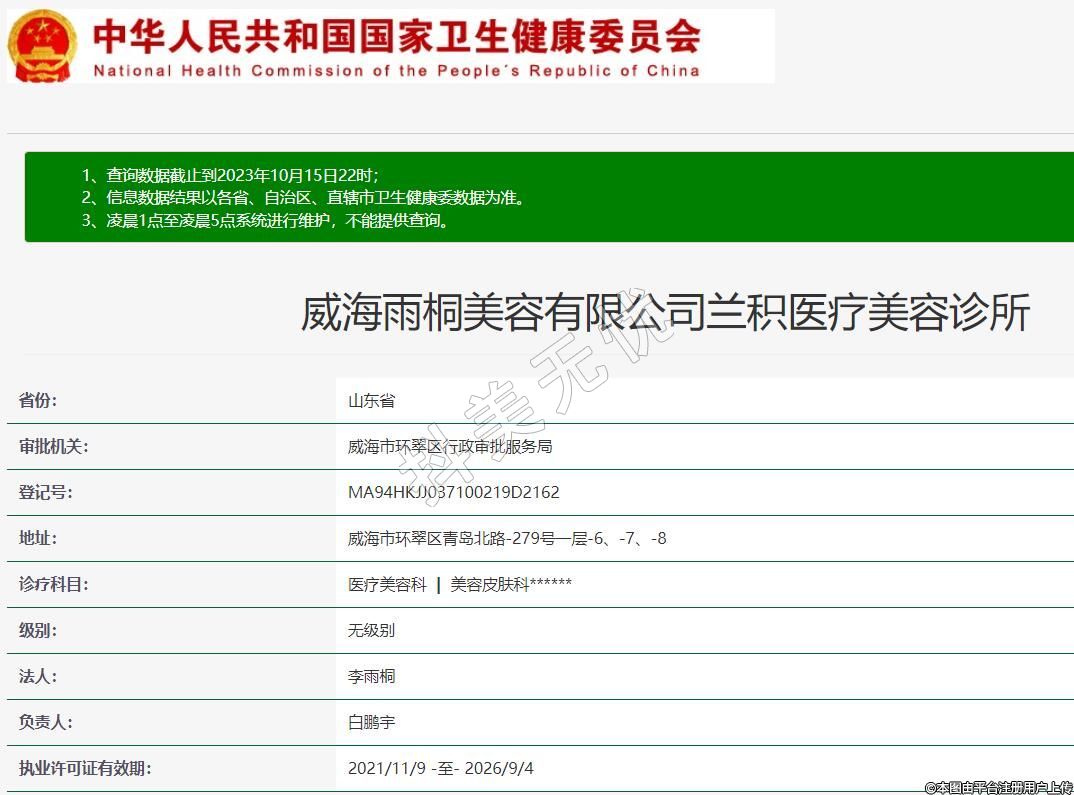Click the Chinese commission title 中华人民共和国国家卫生健康委员会
This screenshot has height=795, width=1074.
click(396, 37)
